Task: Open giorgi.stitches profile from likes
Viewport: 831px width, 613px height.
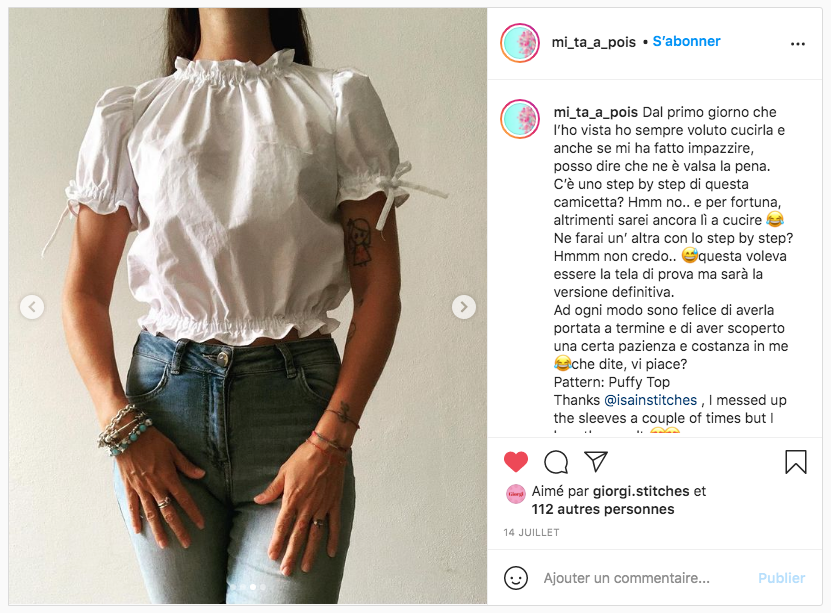Action: [x=641, y=491]
